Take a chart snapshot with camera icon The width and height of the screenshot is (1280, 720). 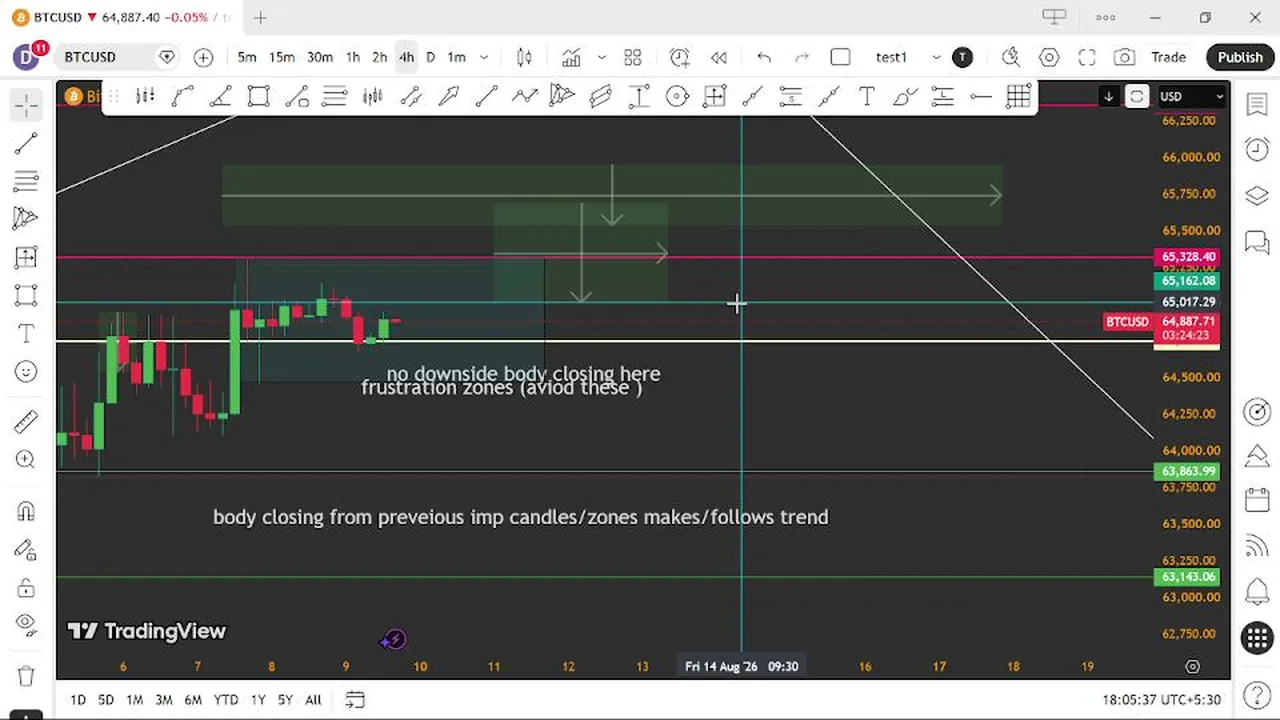click(1125, 57)
